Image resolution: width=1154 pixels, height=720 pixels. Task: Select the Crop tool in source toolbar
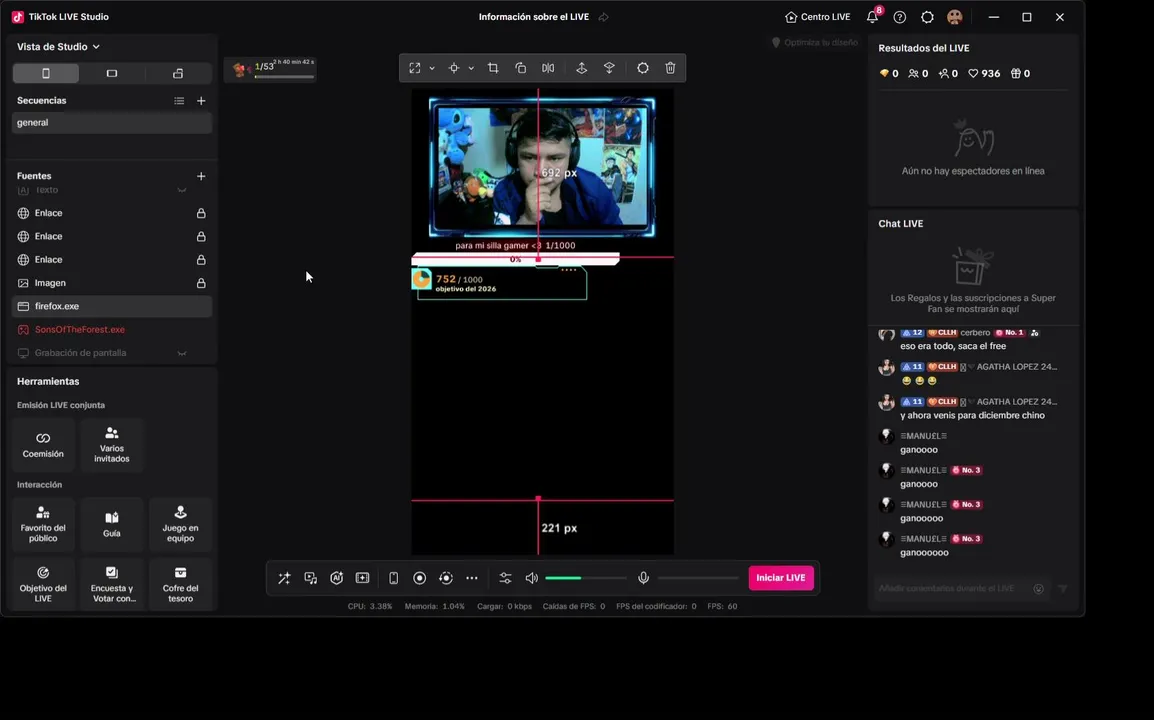pyautogui.click(x=493, y=68)
